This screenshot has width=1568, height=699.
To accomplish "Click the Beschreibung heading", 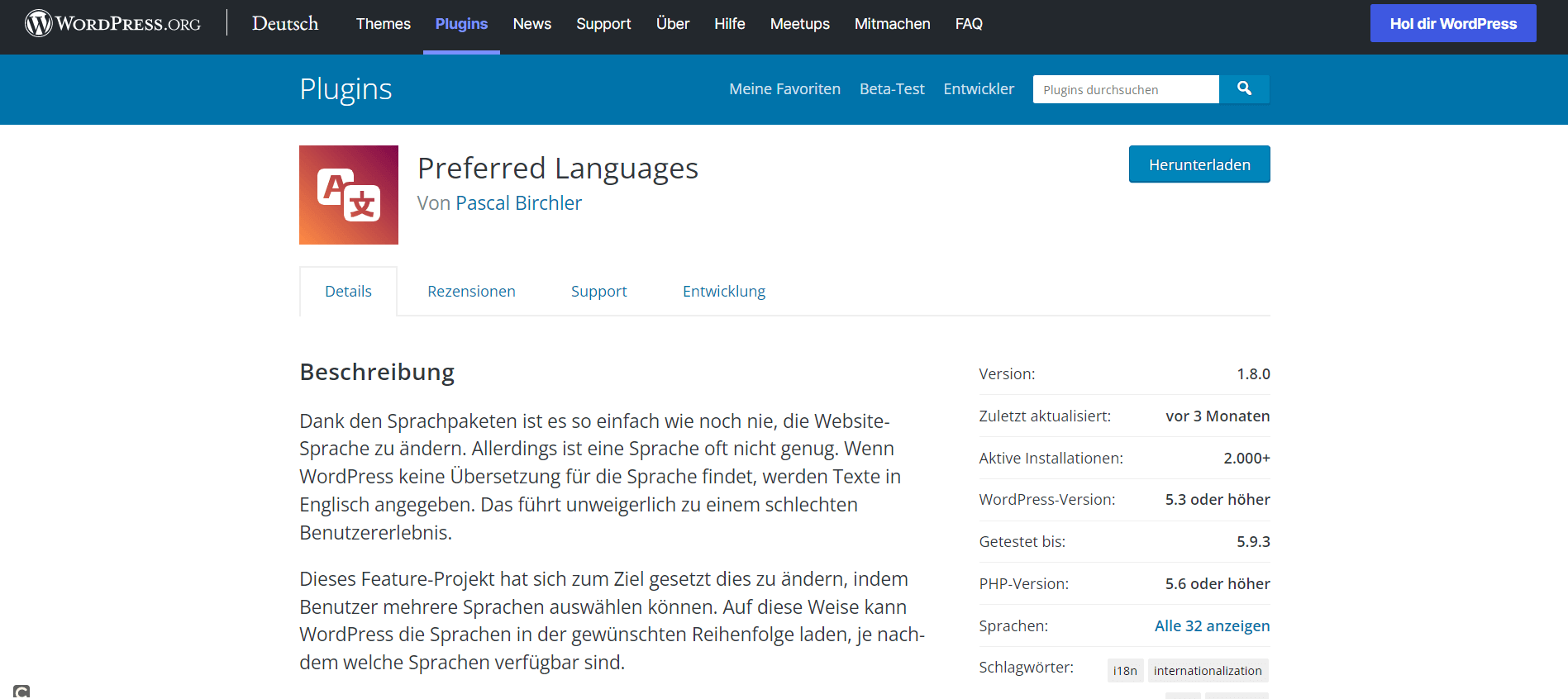I will 377,372.
